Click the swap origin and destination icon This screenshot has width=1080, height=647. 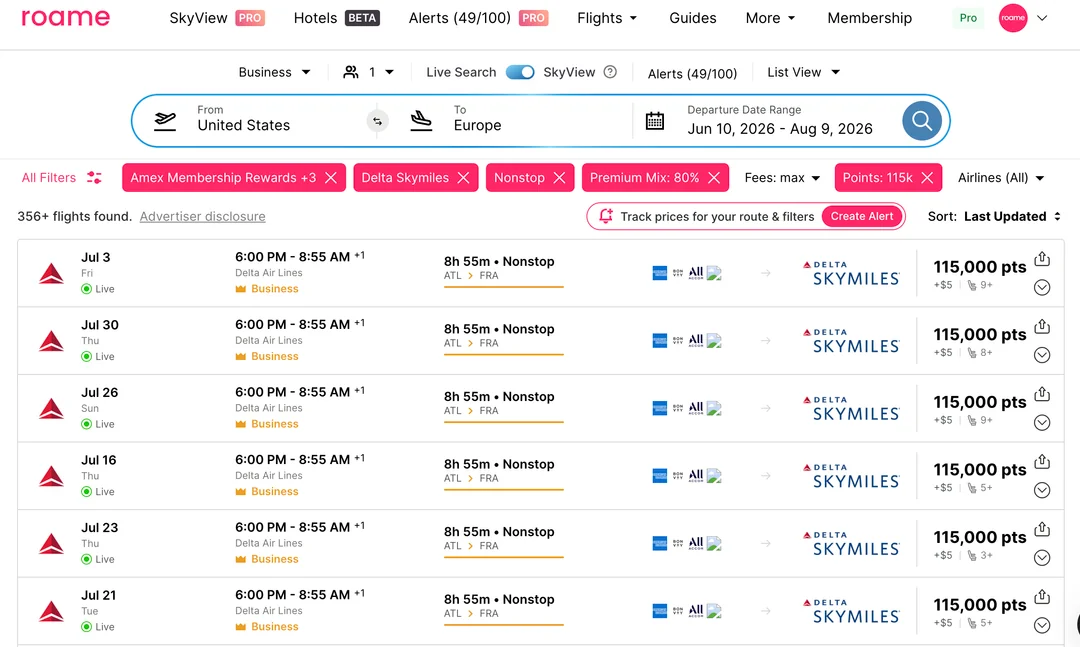pos(377,121)
